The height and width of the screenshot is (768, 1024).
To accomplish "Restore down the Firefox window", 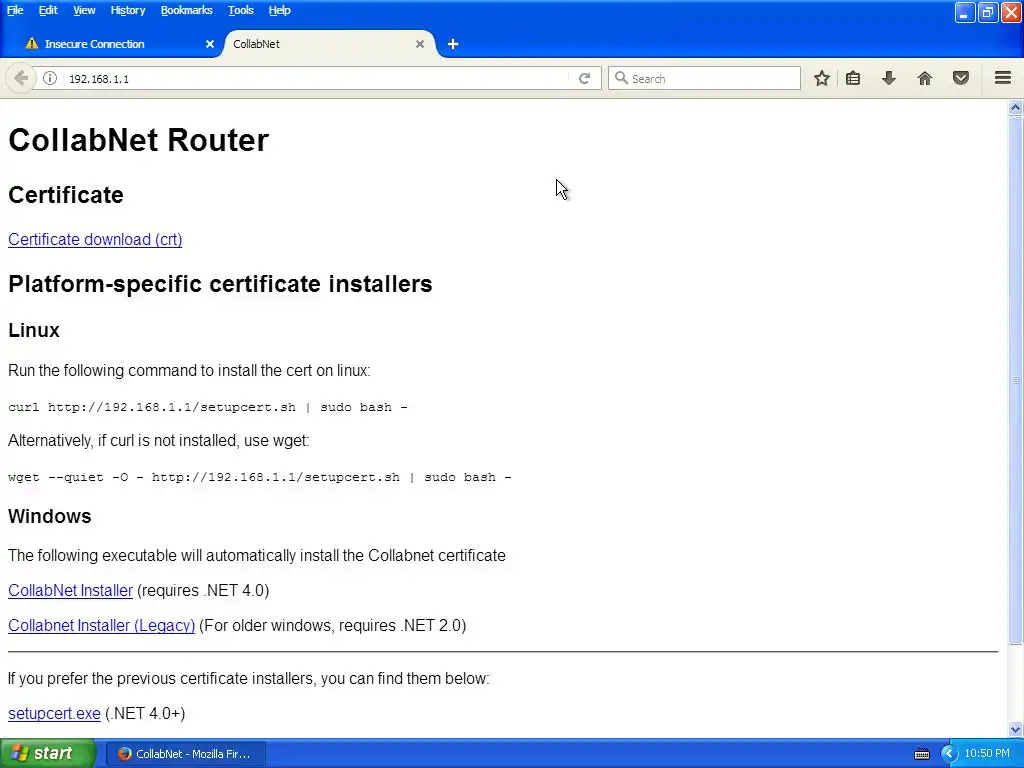I will coord(988,12).
